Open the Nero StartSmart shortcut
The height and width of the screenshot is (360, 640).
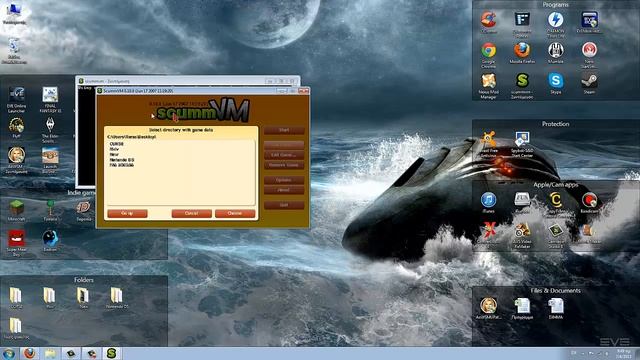(589, 55)
